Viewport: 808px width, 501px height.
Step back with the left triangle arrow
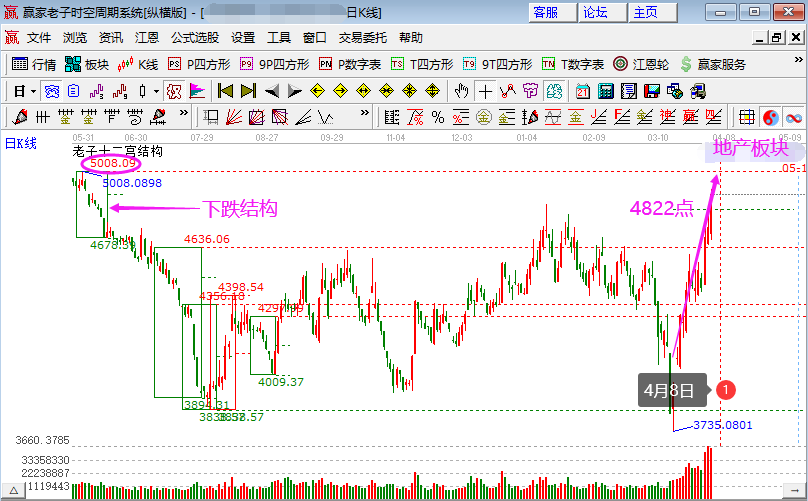tap(272, 92)
